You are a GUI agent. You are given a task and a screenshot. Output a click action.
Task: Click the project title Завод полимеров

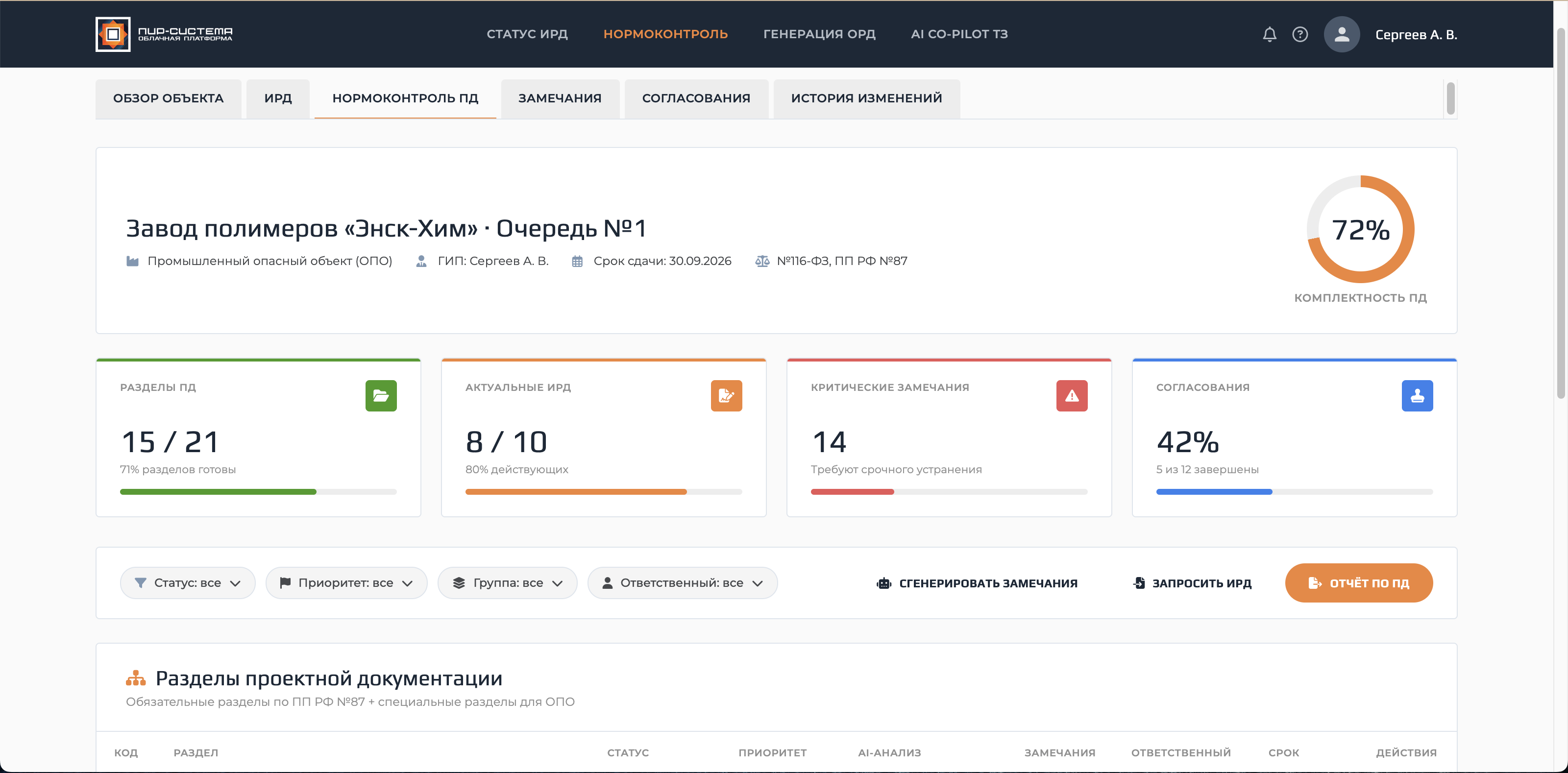point(386,229)
